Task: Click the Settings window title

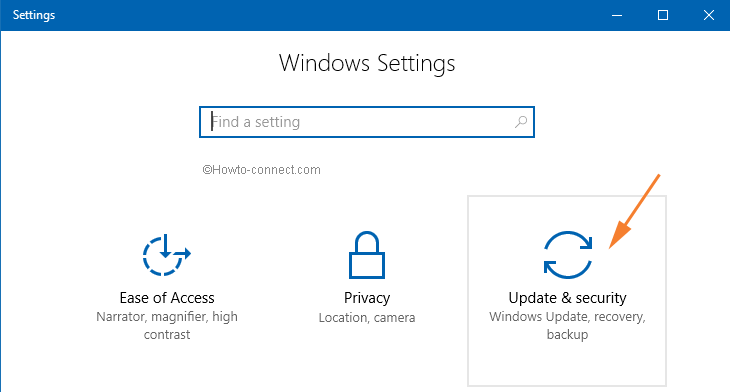Action: coord(34,15)
